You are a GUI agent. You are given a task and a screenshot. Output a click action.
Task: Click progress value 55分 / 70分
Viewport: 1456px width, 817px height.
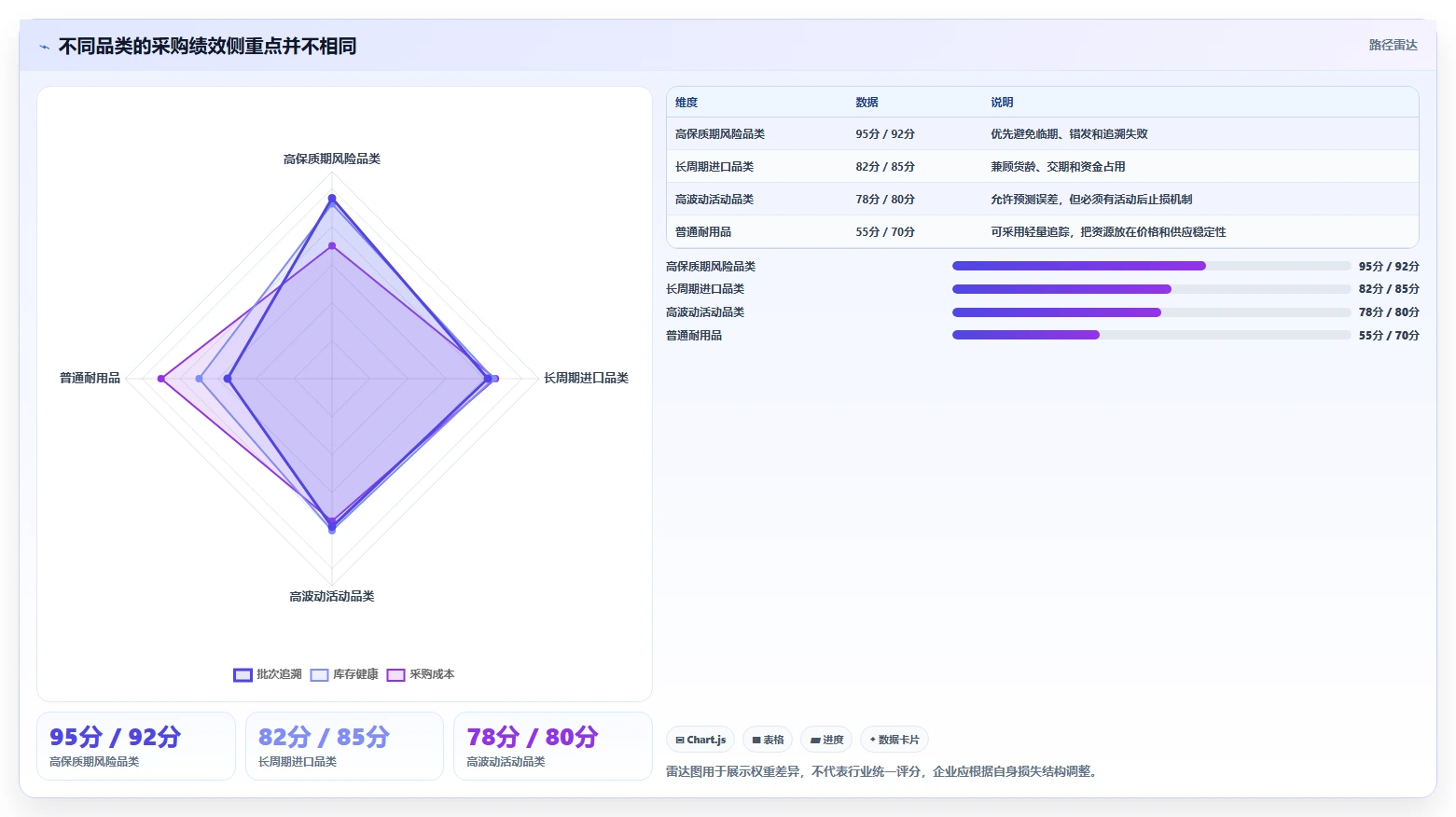tap(1389, 336)
